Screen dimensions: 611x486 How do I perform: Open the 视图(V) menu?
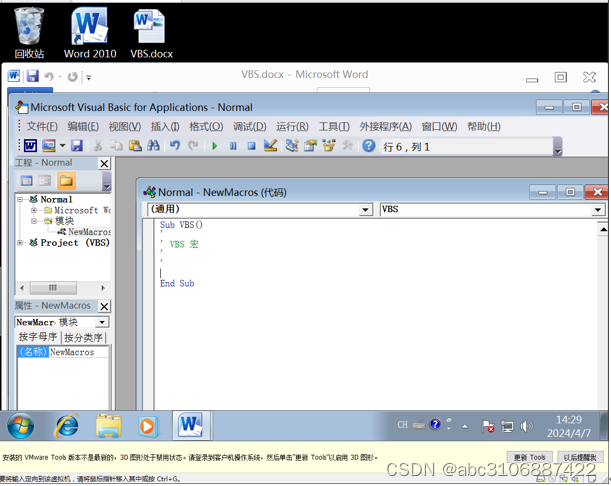coord(125,127)
